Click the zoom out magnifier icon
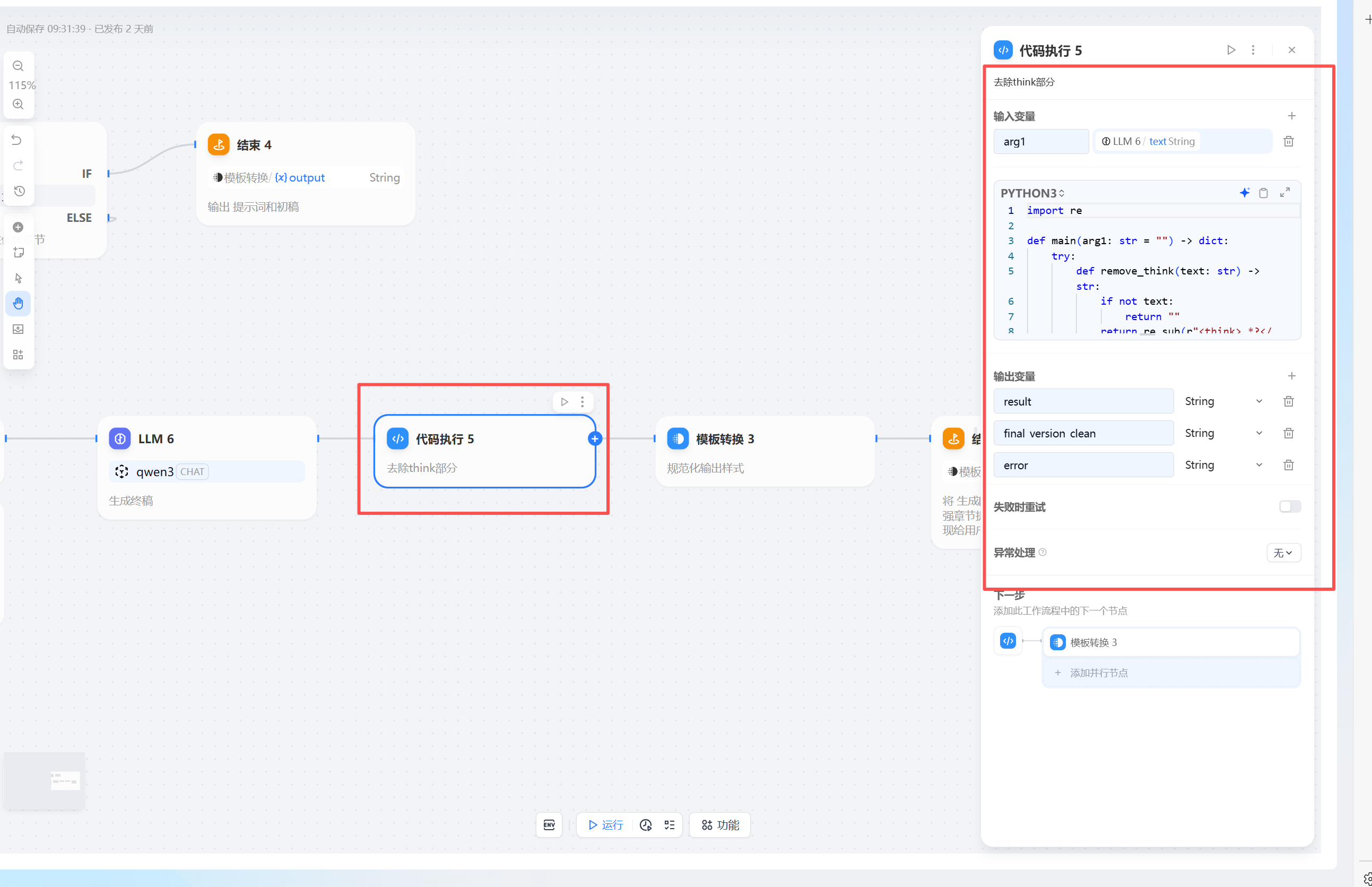 coord(19,66)
